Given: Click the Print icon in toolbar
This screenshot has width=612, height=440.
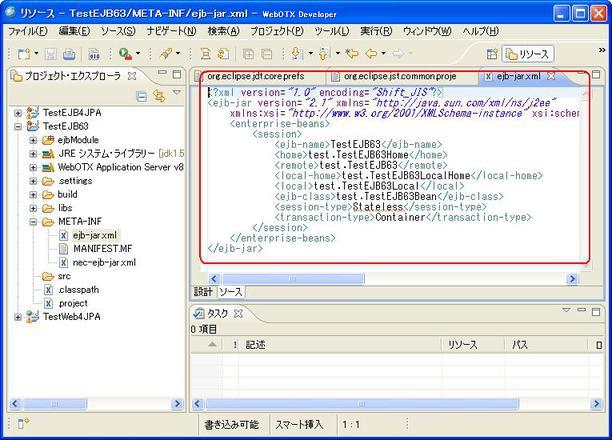Looking at the screenshot, I should [67, 53].
